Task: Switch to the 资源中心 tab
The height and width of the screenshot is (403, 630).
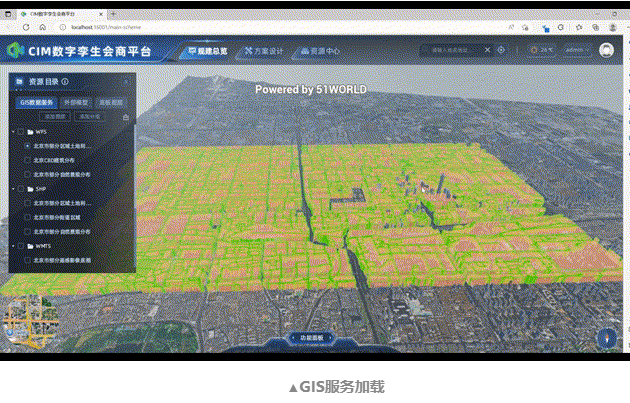Action: (x=319, y=50)
